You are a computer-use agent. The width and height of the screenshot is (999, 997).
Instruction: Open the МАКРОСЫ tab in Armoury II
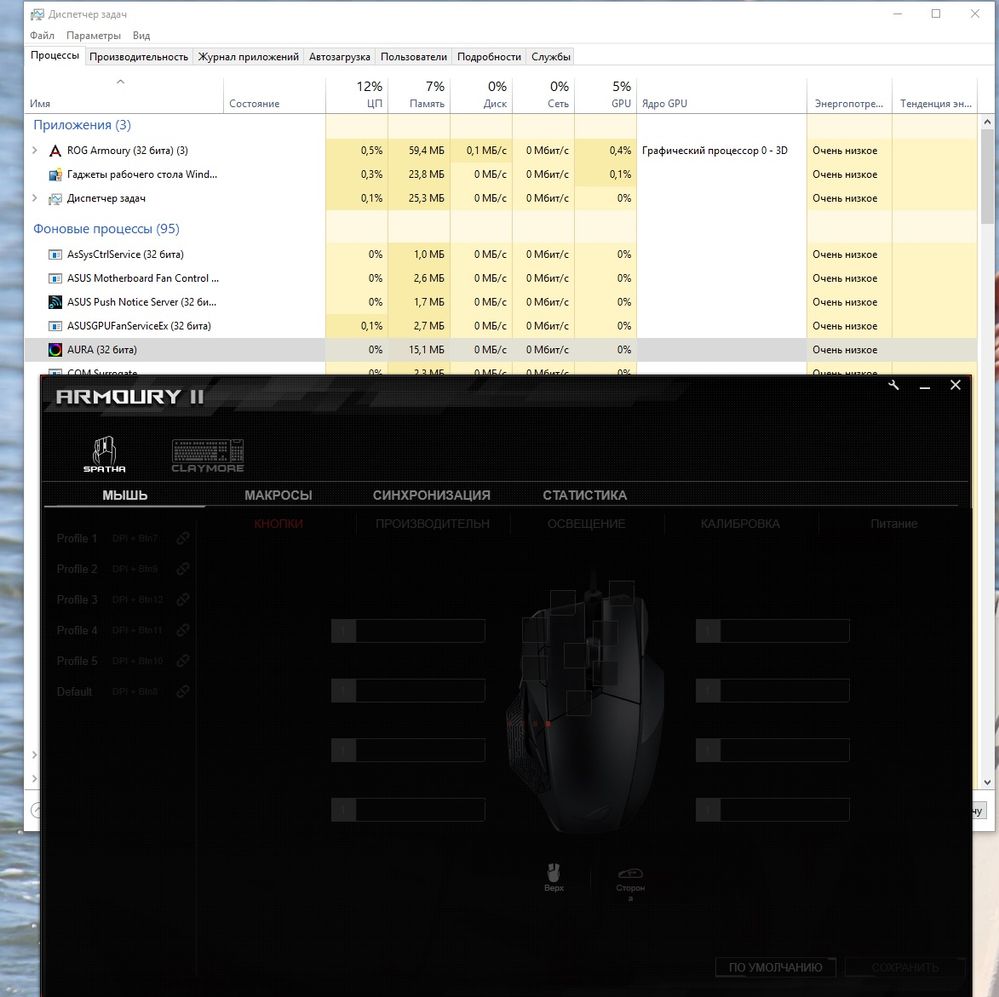point(278,495)
